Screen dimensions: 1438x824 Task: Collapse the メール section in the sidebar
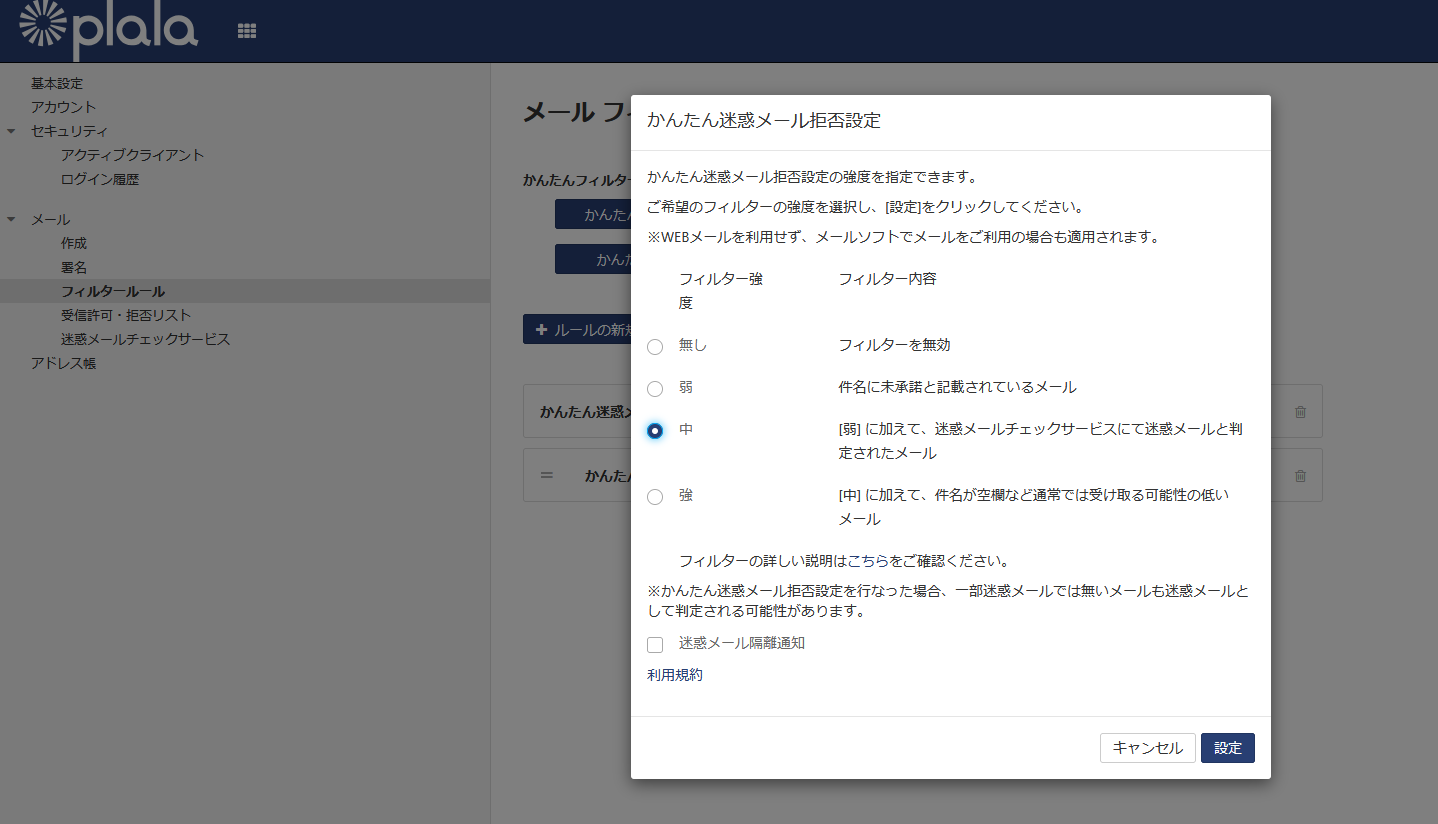10,219
